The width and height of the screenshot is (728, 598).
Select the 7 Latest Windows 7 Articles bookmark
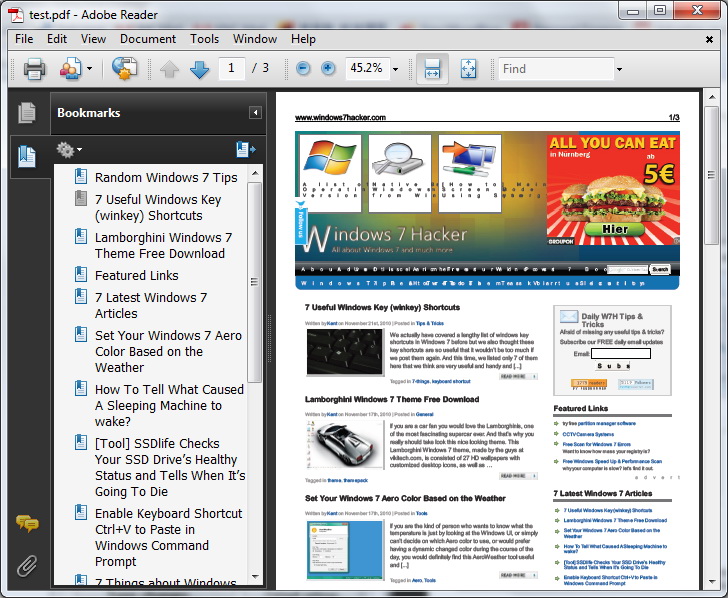pos(151,306)
